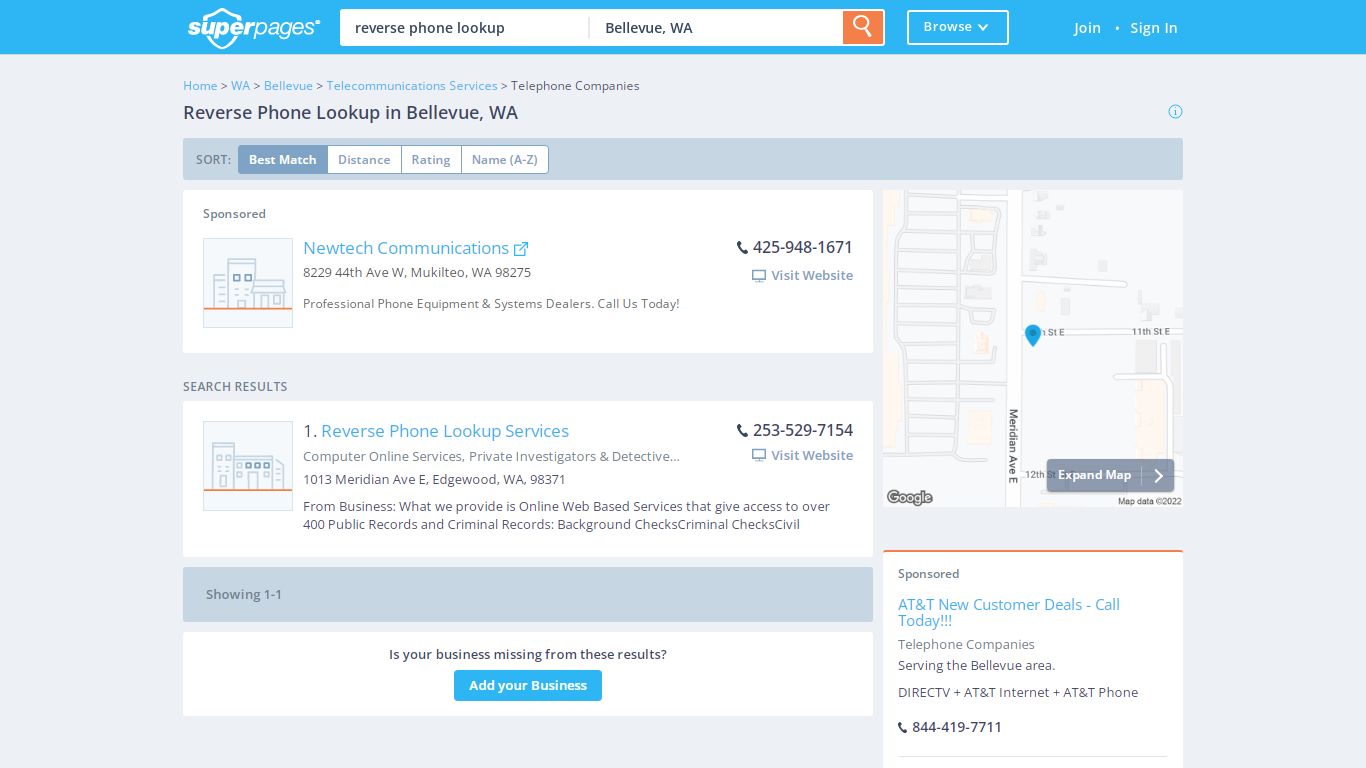Click monitor icon for Newtech Visit Website
Image resolution: width=1366 pixels, height=768 pixels.
(x=759, y=276)
